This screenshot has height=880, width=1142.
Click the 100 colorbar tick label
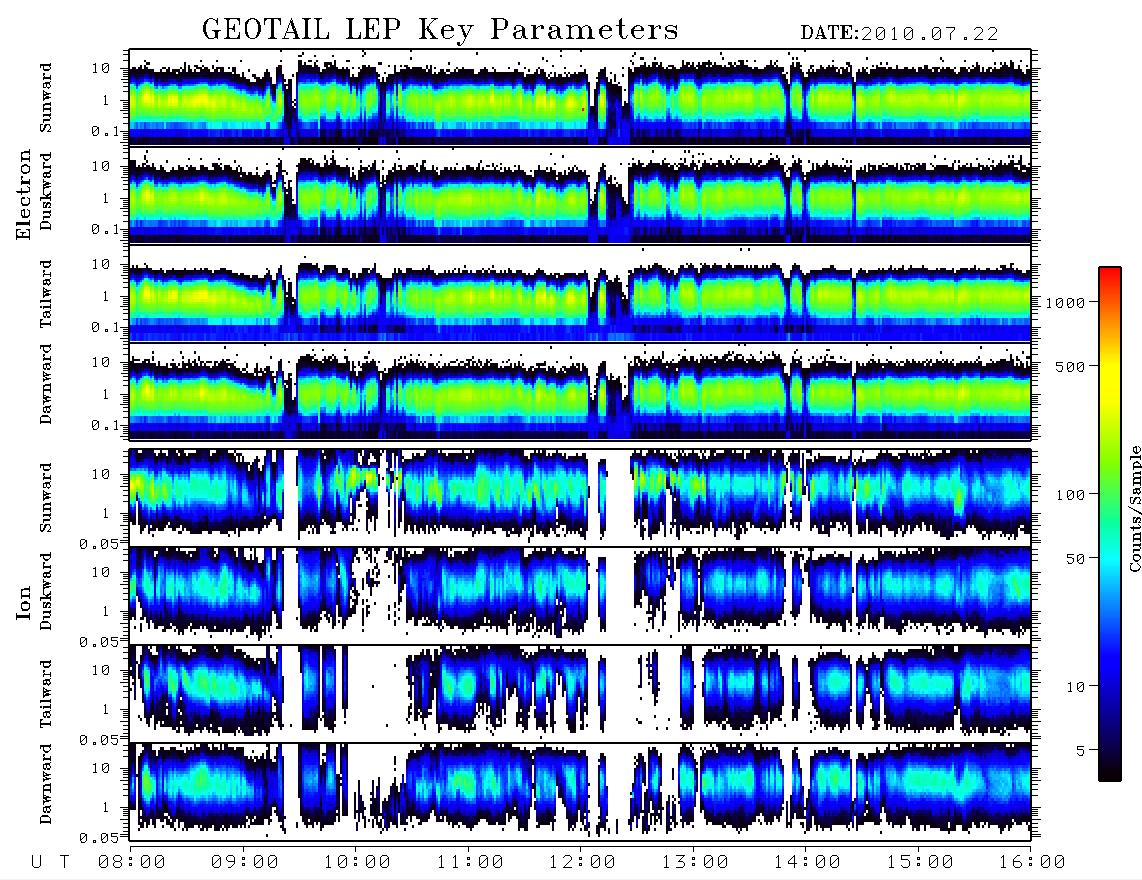(x=1070, y=495)
